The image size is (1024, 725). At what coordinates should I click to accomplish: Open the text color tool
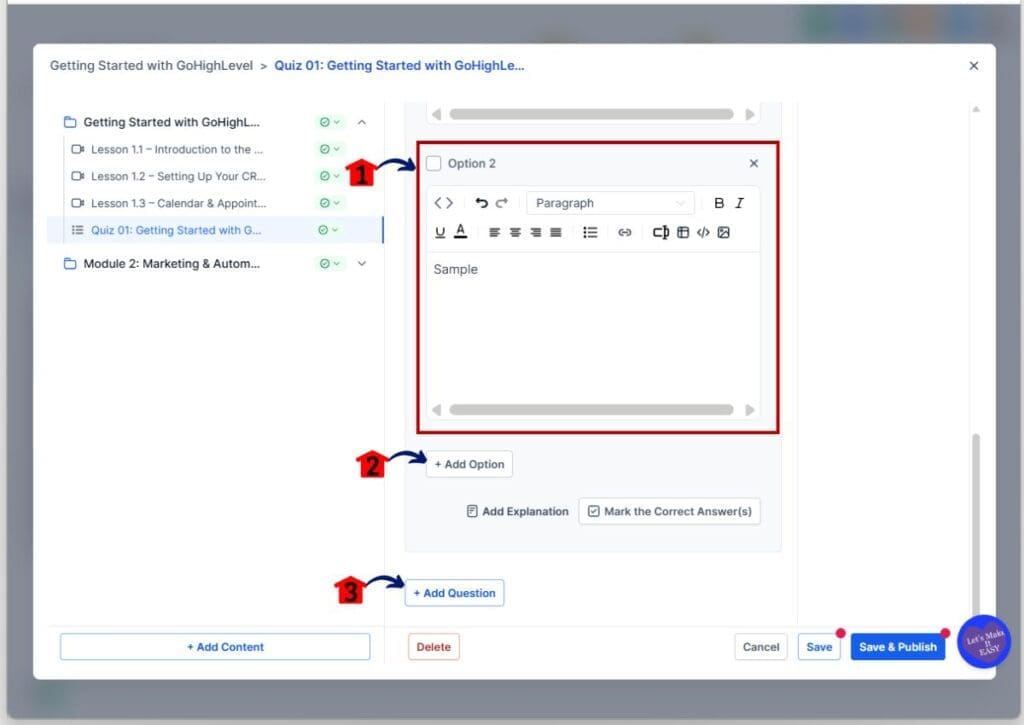pyautogui.click(x=460, y=232)
